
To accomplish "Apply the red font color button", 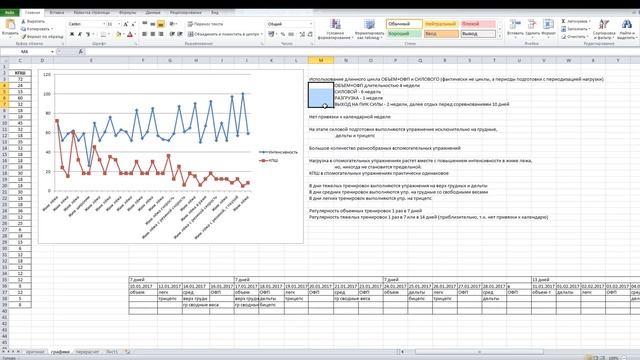I will (130, 34).
